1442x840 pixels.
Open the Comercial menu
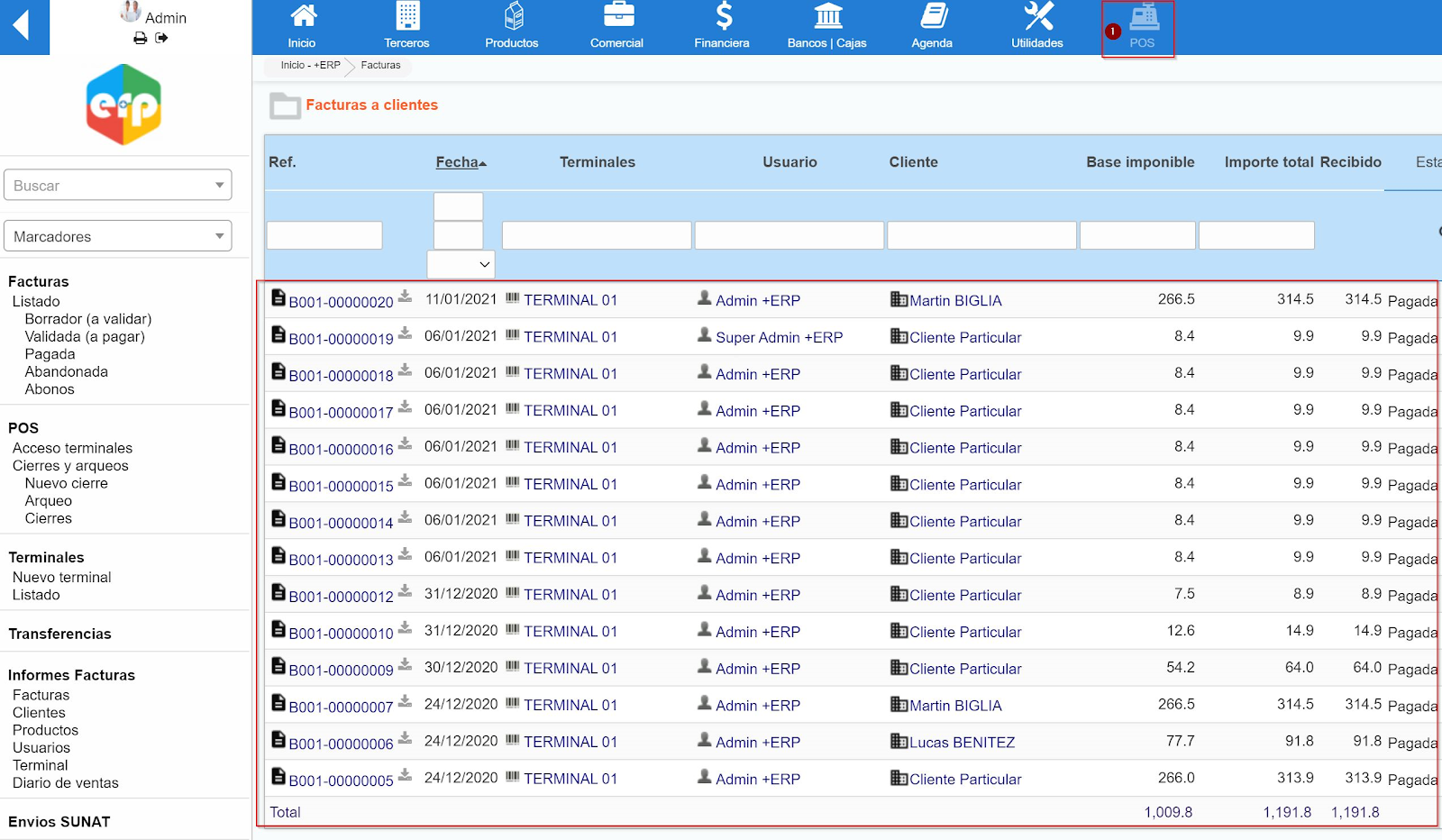(x=616, y=27)
